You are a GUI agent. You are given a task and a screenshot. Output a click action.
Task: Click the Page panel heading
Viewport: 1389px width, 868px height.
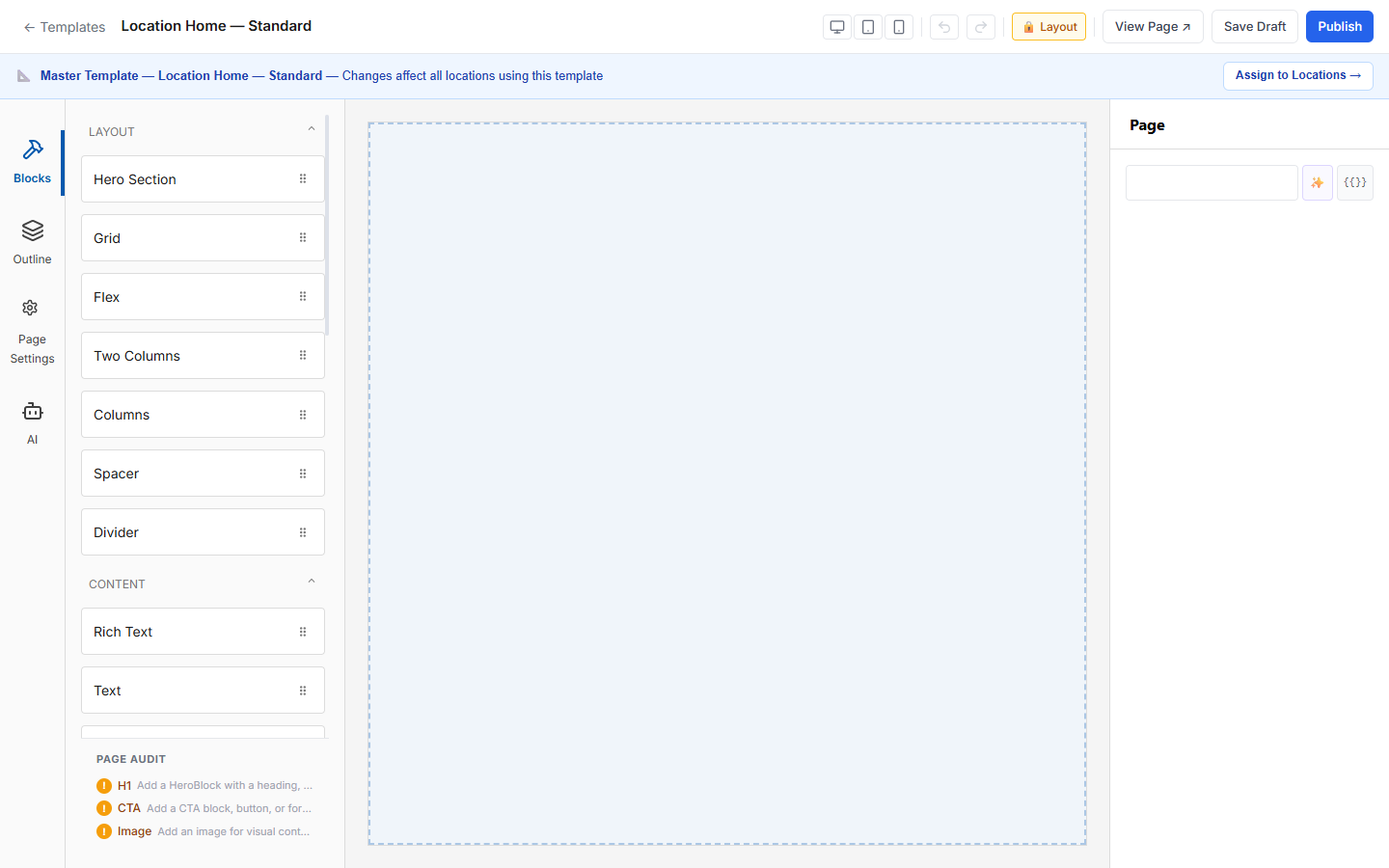tap(1147, 125)
